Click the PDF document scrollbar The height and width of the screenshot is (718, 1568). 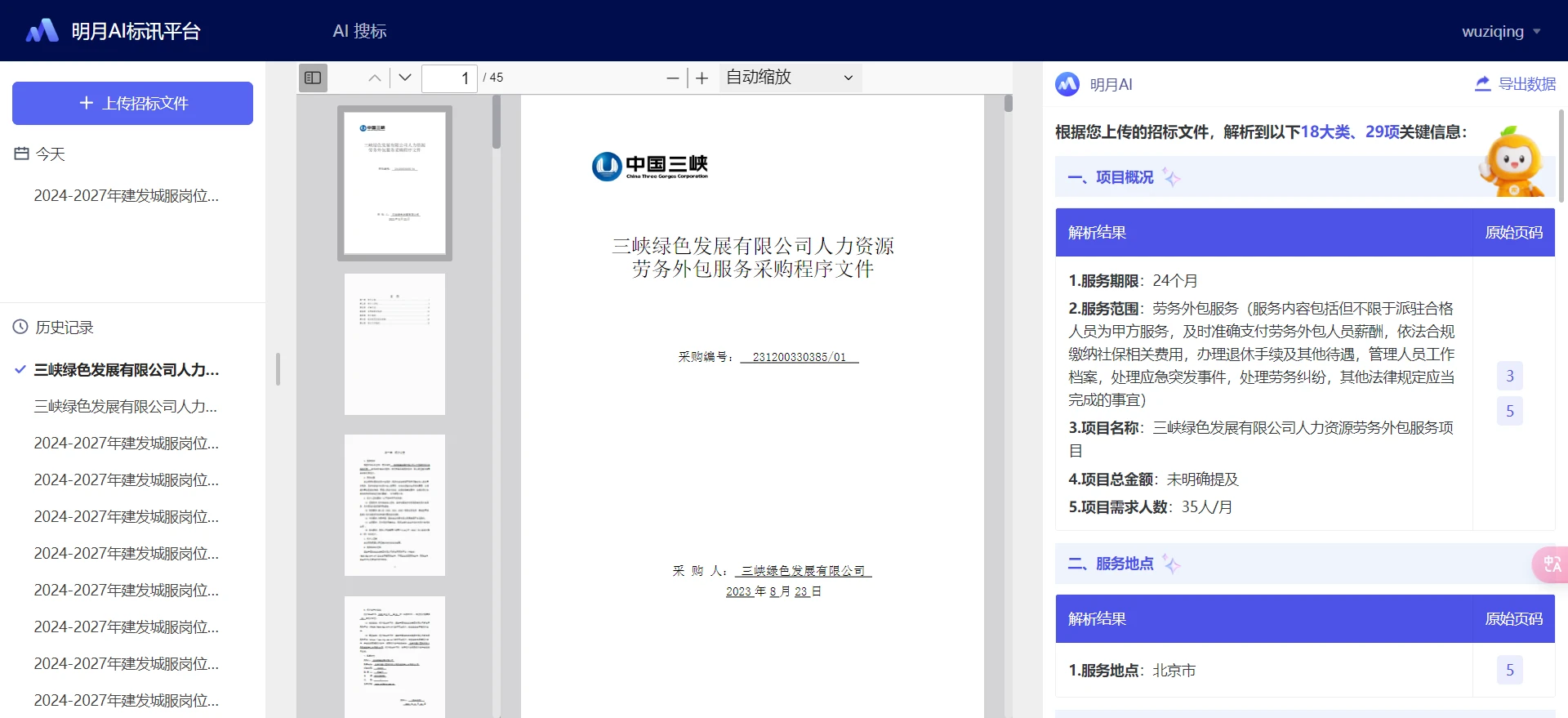pyautogui.click(x=1009, y=104)
